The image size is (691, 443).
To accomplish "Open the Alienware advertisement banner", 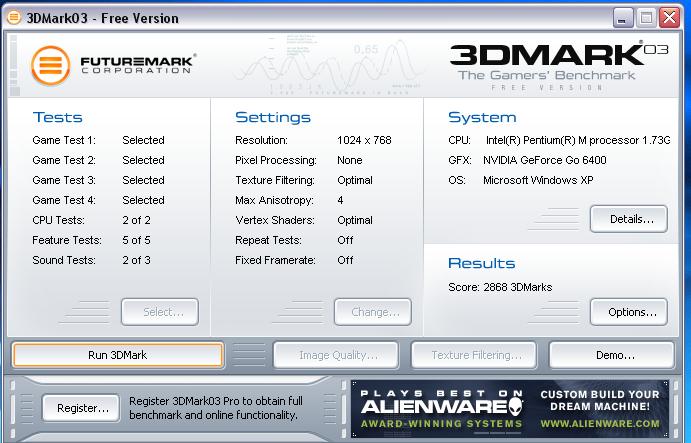I will click(x=510, y=409).
